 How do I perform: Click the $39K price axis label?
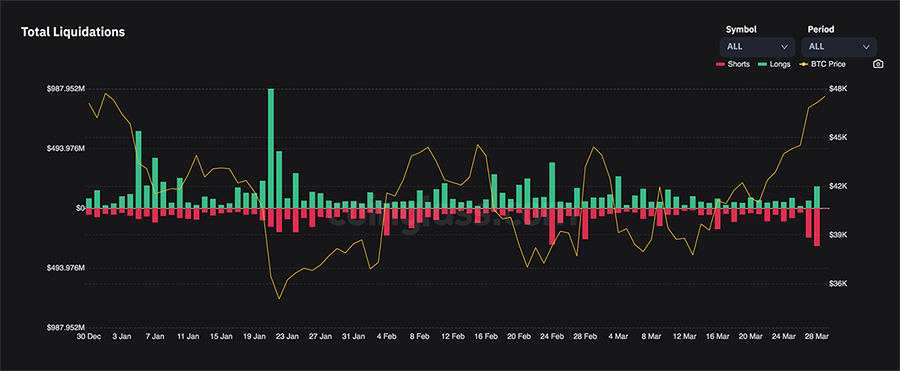(x=838, y=235)
